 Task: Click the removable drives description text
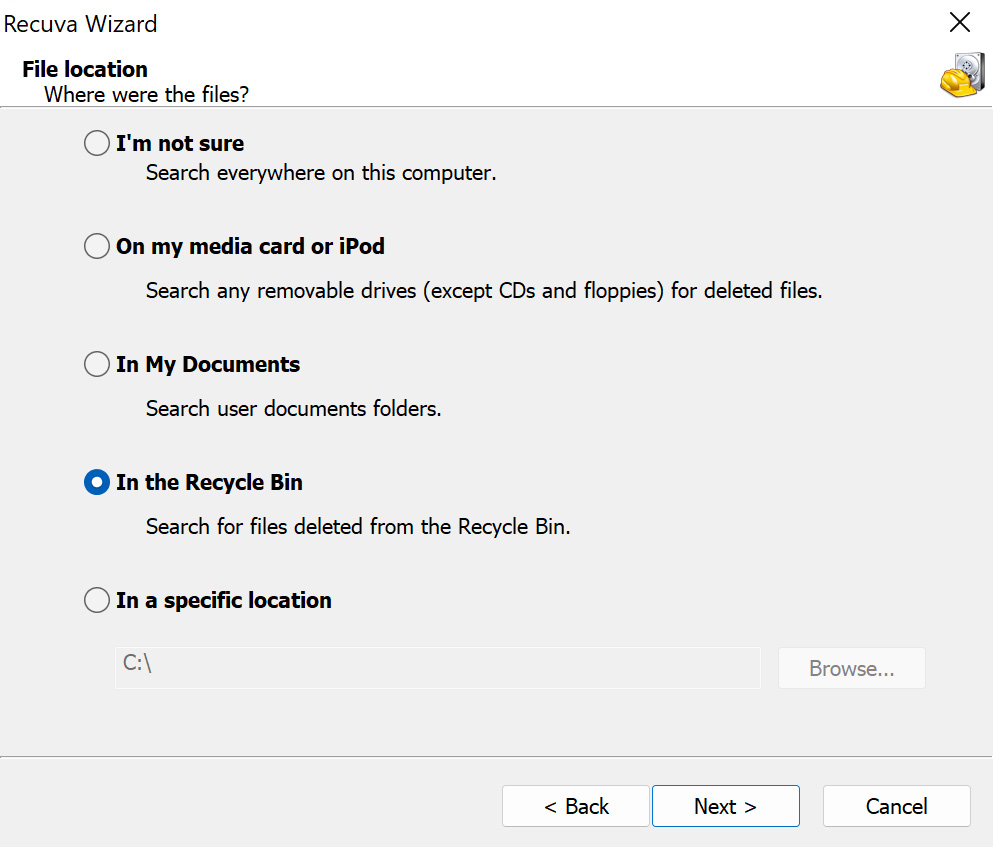coord(484,291)
